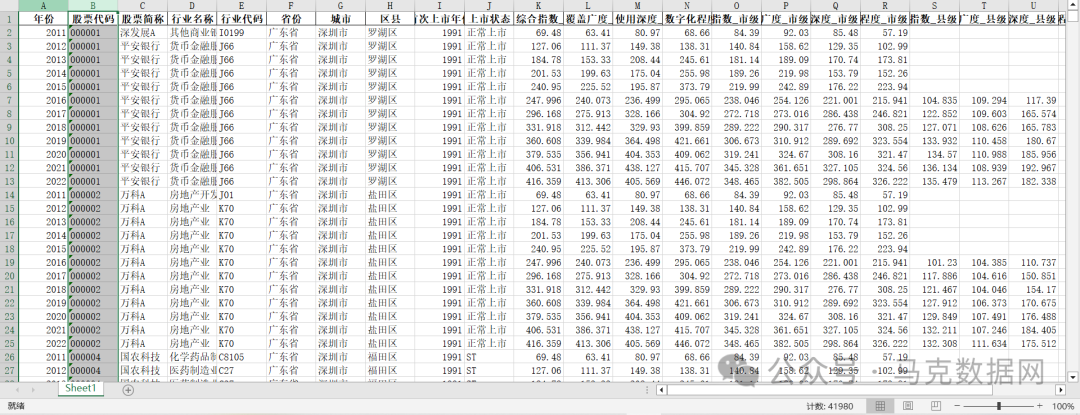
Task: Select column S header
Action: coord(935,5)
